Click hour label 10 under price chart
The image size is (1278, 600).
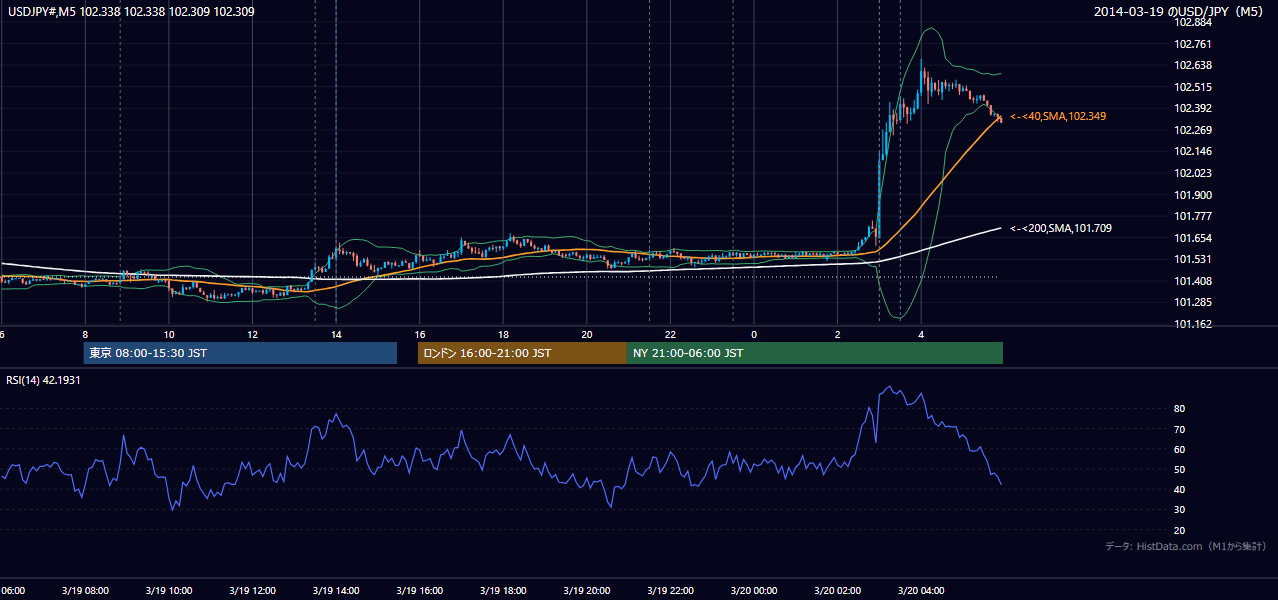[169, 334]
